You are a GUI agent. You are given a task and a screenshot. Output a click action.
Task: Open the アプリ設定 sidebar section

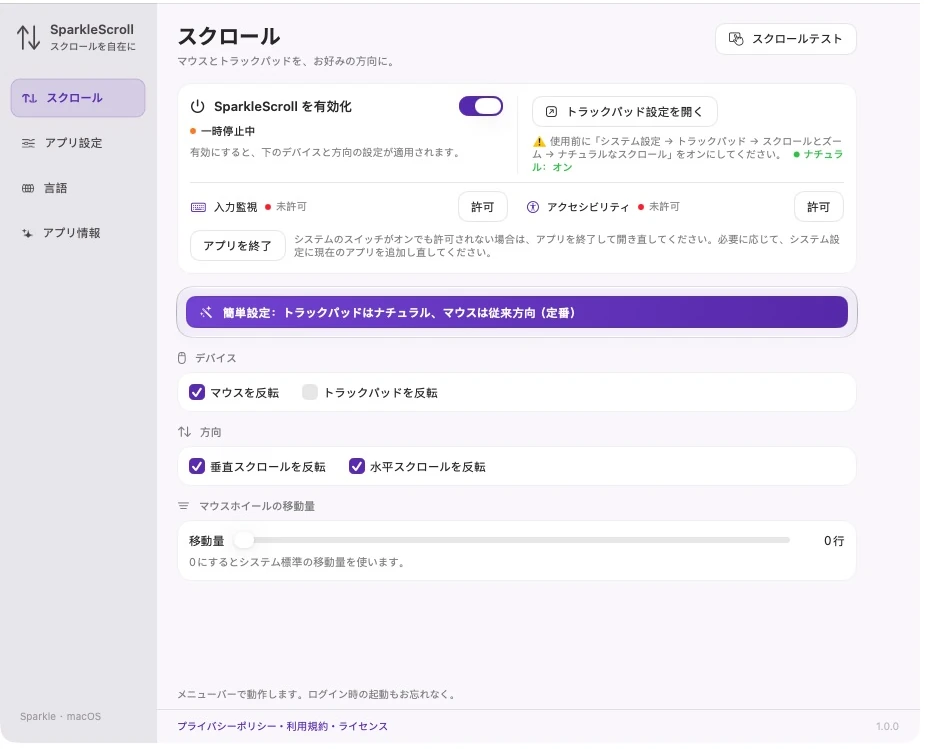(x=78, y=143)
